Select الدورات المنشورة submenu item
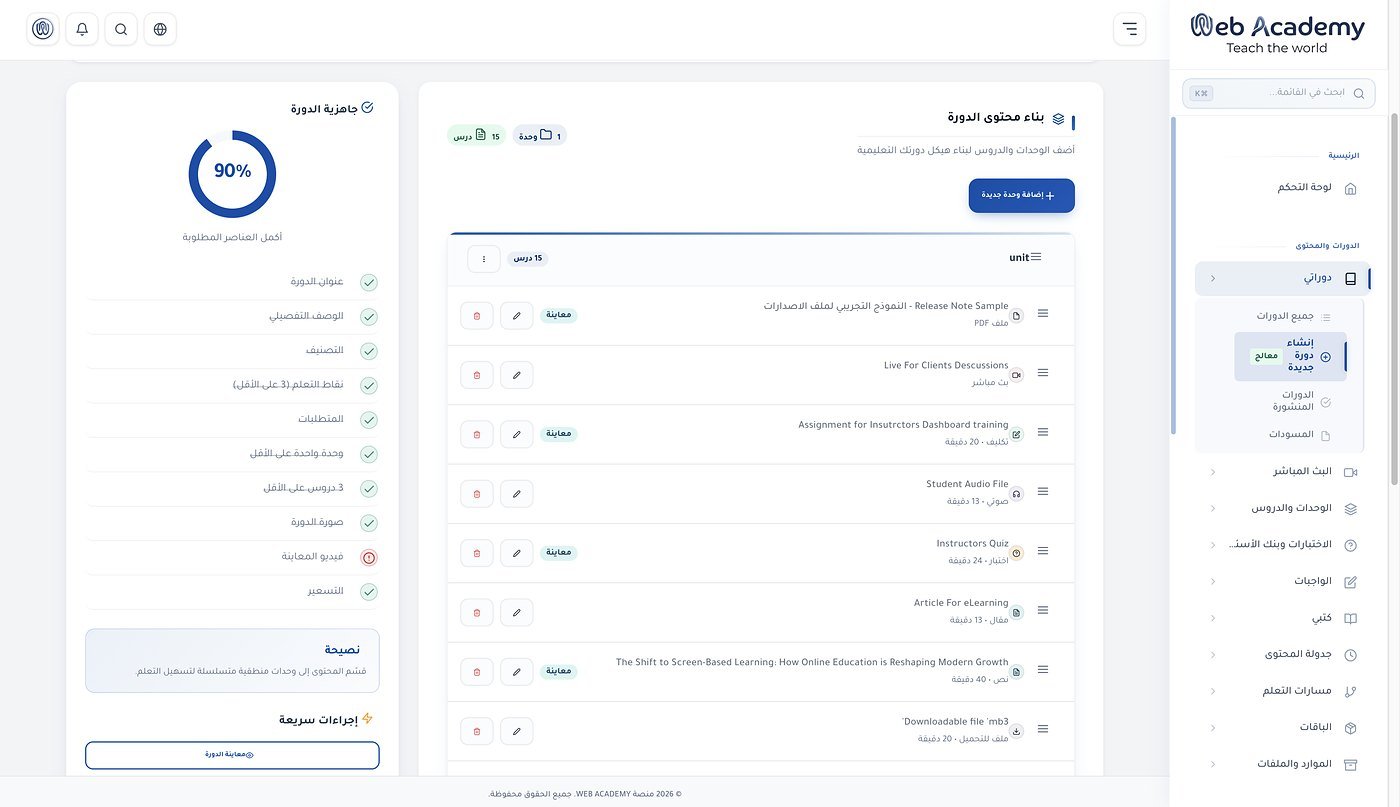1400x807 pixels. click(1291, 401)
